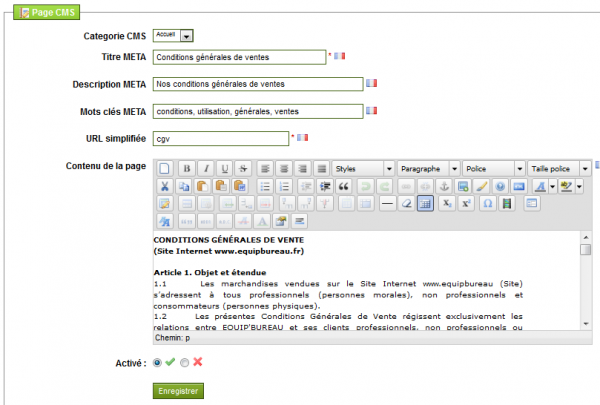Click the Page CMS header tab

pos(47,12)
